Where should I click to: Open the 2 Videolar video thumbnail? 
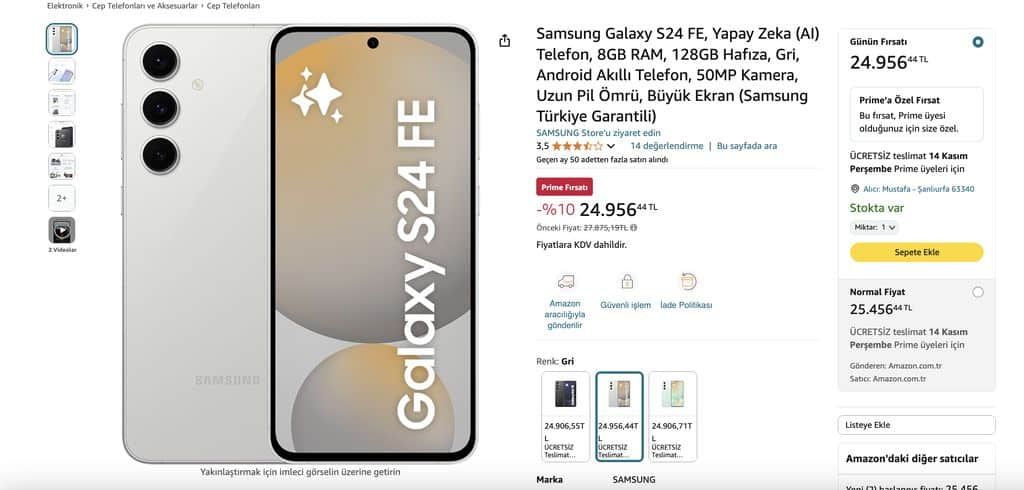click(x=61, y=230)
